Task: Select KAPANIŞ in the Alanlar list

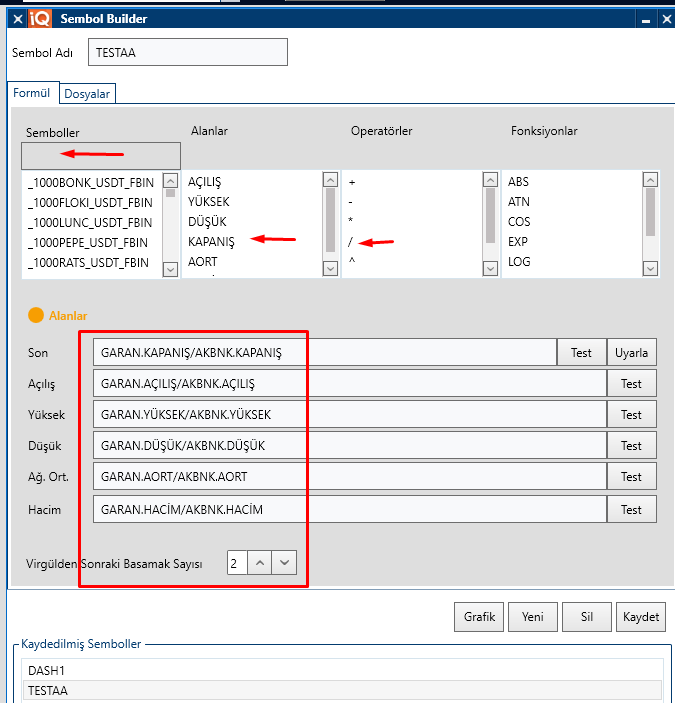Action: click(x=211, y=242)
